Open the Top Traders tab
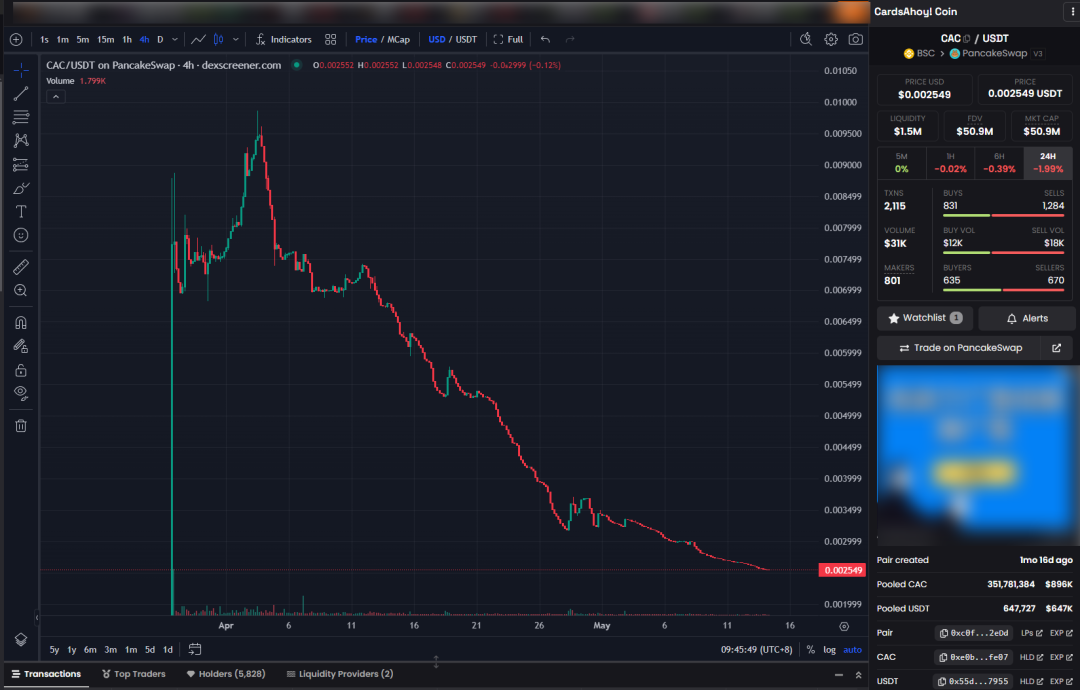Image resolution: width=1080 pixels, height=690 pixels. coord(134,674)
